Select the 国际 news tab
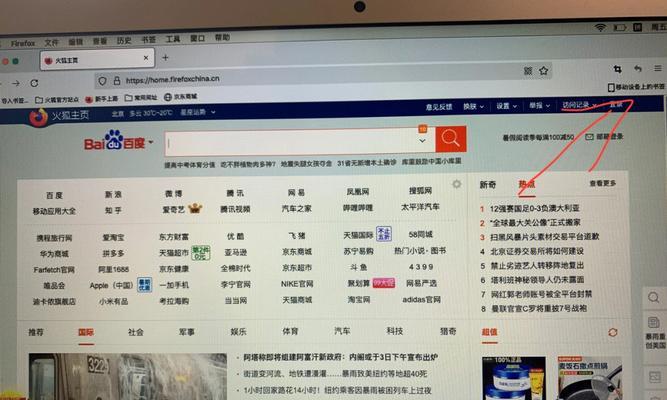This screenshot has width=667, height=400. click(x=86, y=332)
